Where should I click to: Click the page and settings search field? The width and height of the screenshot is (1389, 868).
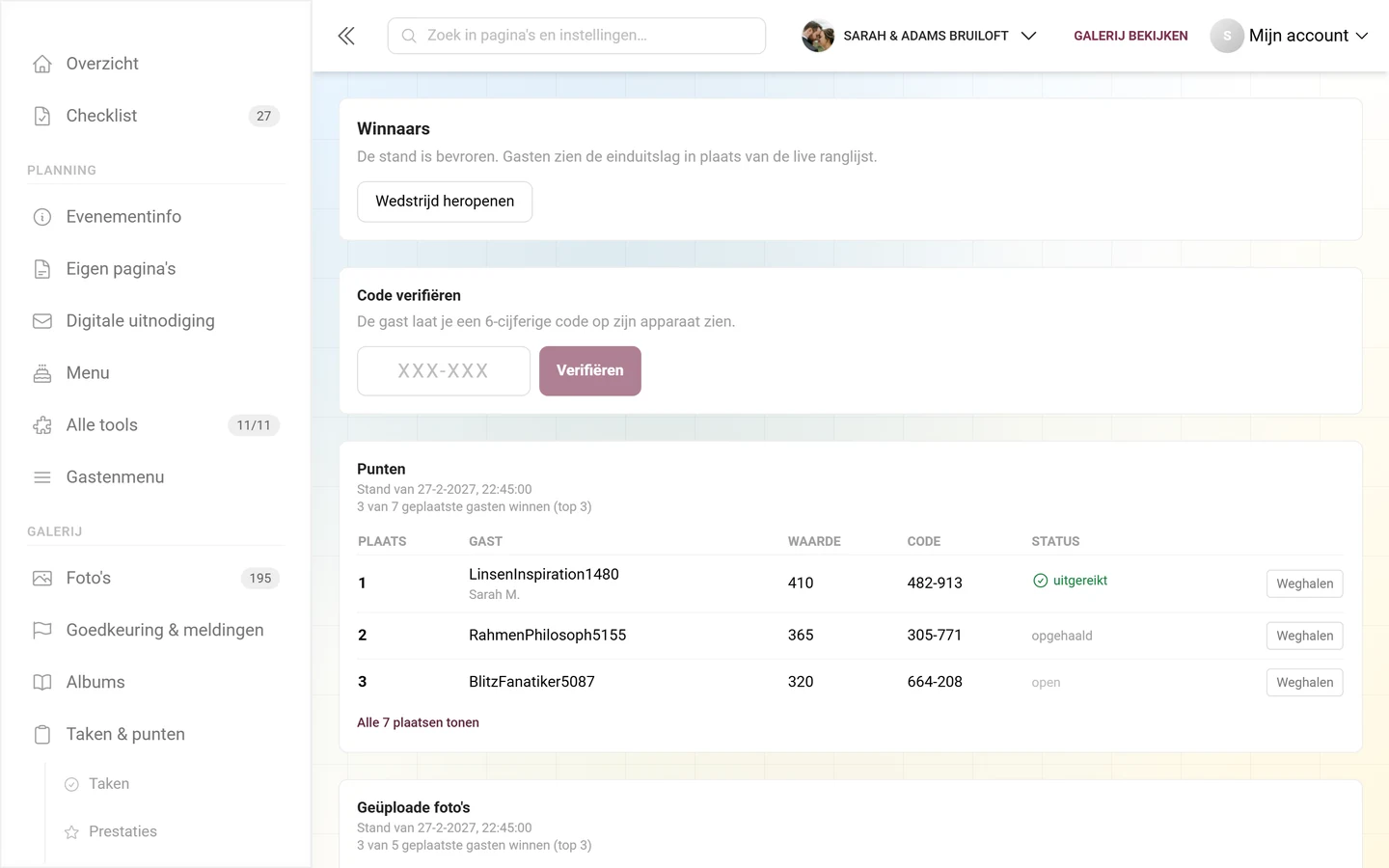point(577,36)
